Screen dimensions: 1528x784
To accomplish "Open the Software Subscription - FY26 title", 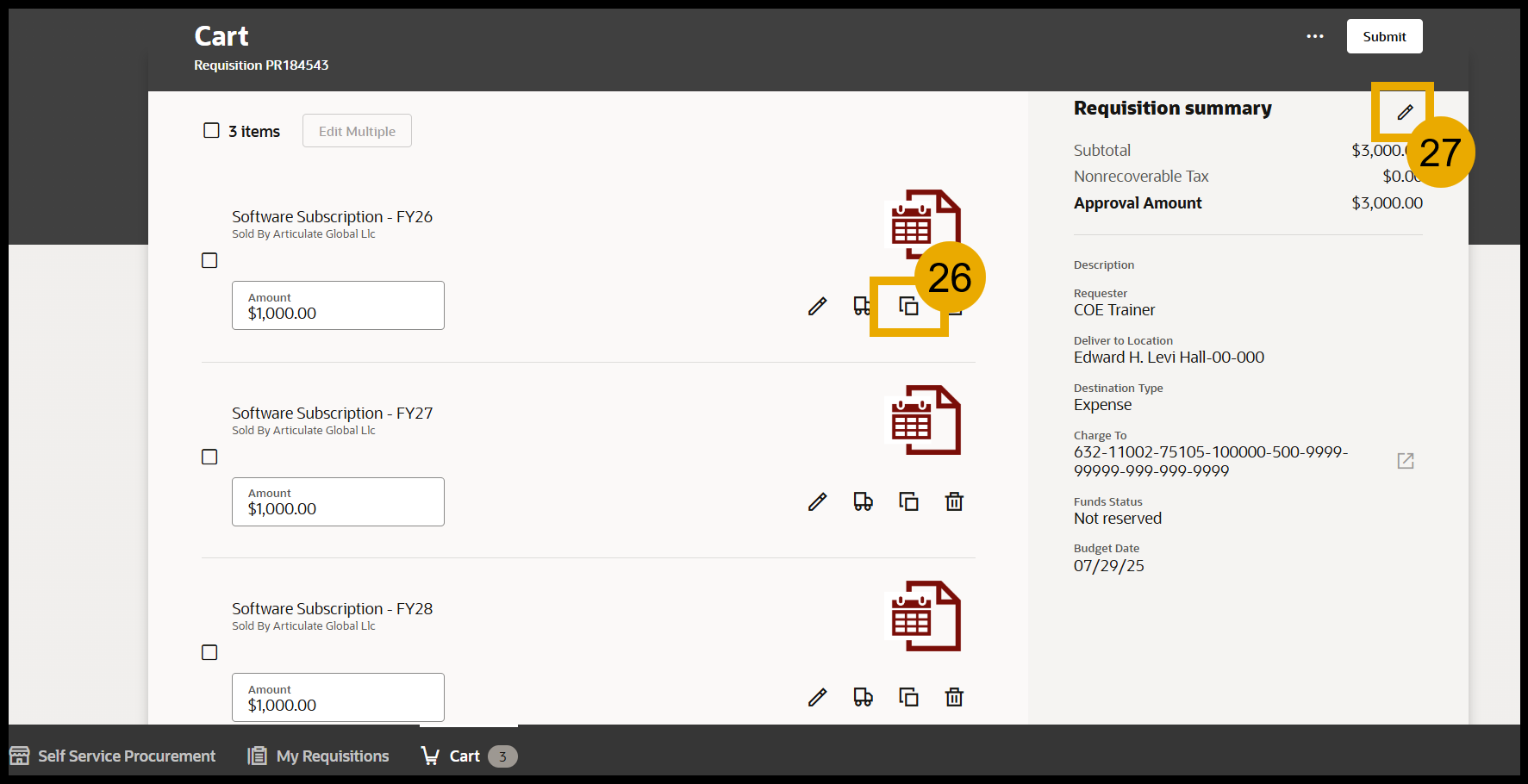I will click(332, 216).
